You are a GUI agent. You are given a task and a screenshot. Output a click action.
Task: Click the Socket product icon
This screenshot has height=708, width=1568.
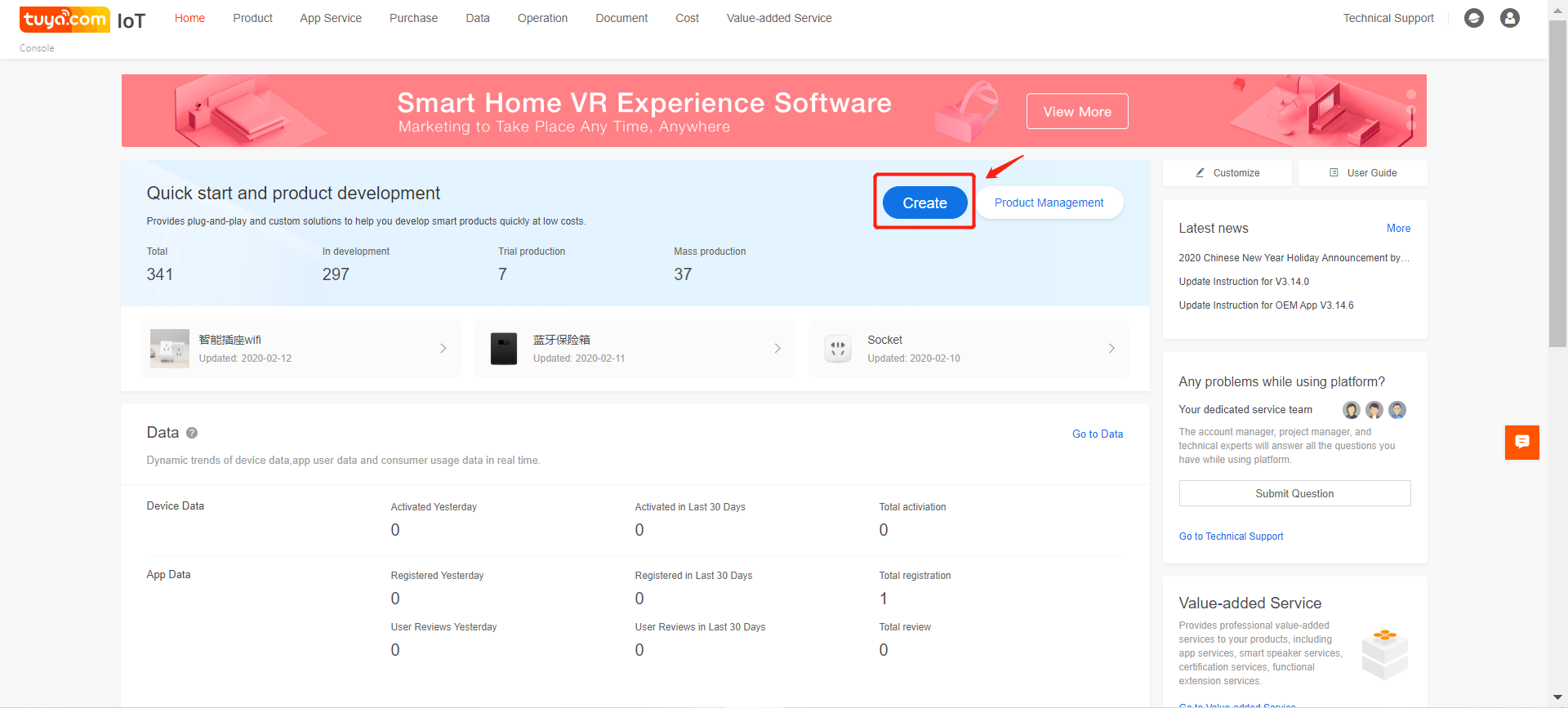tap(837, 349)
